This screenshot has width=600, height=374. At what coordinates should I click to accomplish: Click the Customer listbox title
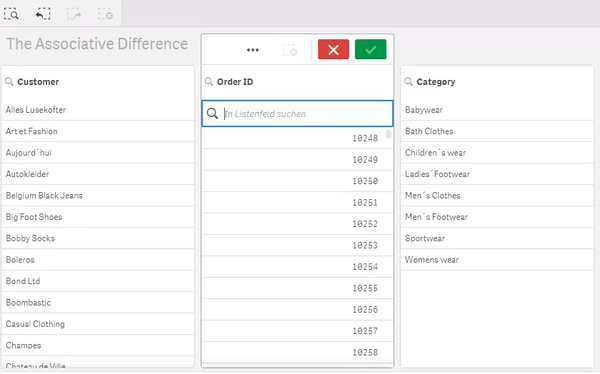38,82
